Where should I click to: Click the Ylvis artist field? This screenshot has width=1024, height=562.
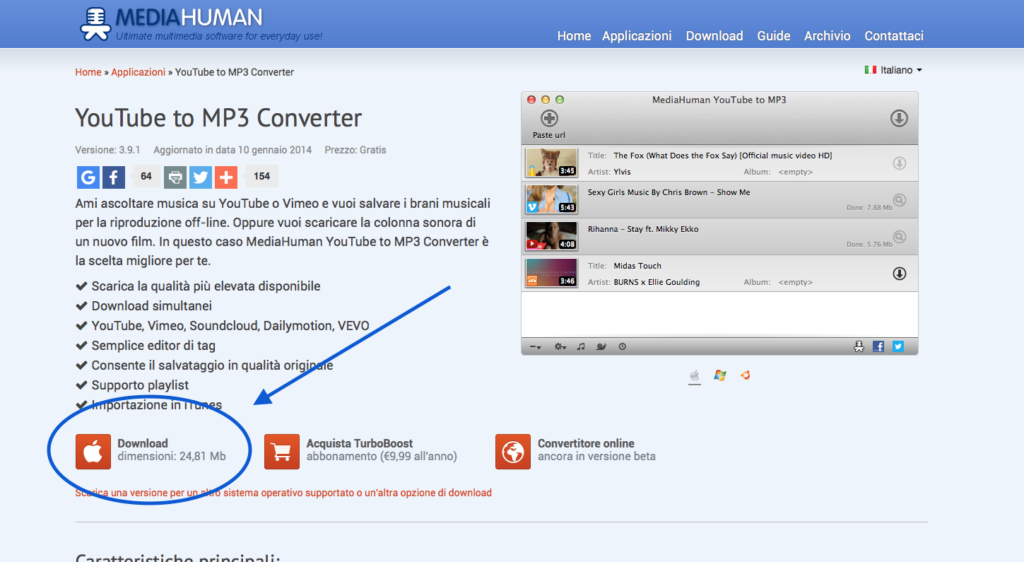pos(622,172)
